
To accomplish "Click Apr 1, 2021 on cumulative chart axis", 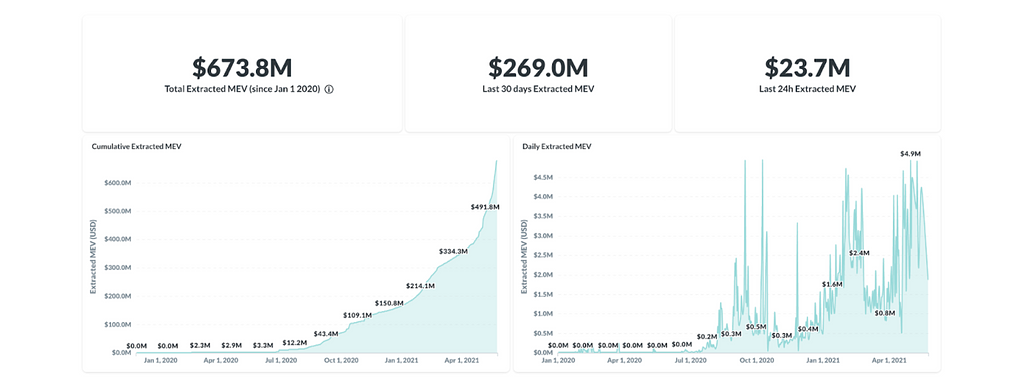I will point(462,360).
